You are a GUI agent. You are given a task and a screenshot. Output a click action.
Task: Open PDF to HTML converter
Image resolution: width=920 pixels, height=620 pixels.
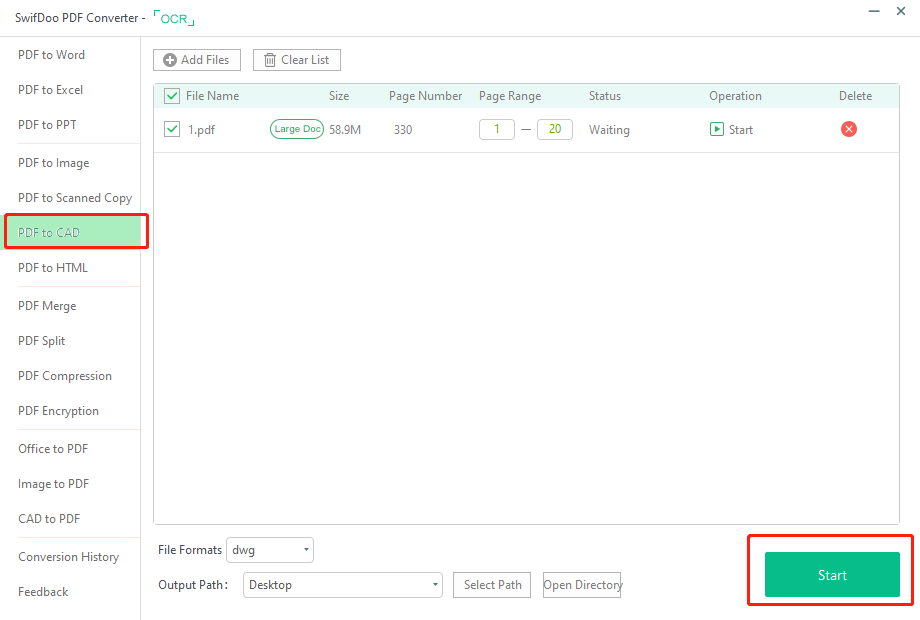coord(53,268)
